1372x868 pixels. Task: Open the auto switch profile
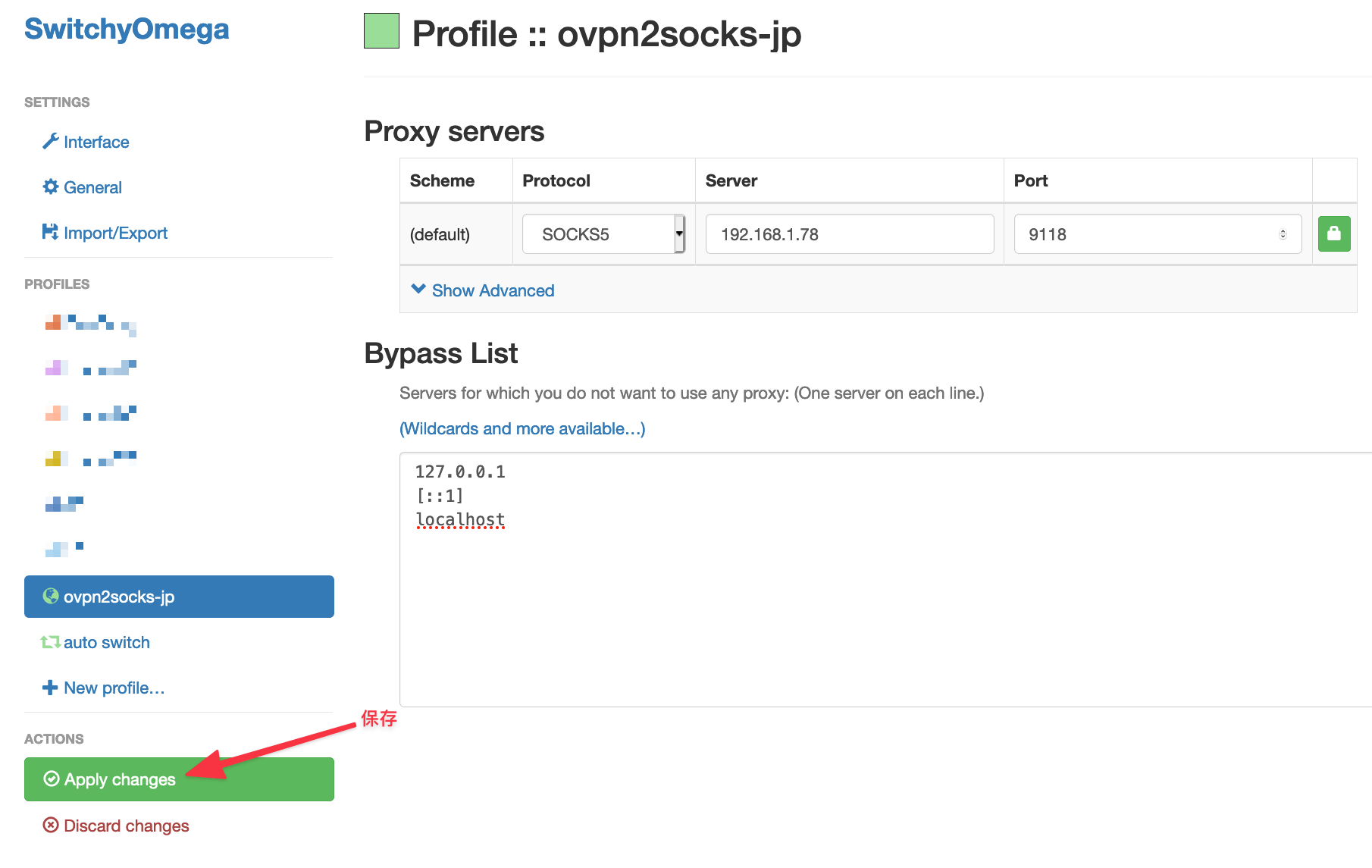point(106,642)
